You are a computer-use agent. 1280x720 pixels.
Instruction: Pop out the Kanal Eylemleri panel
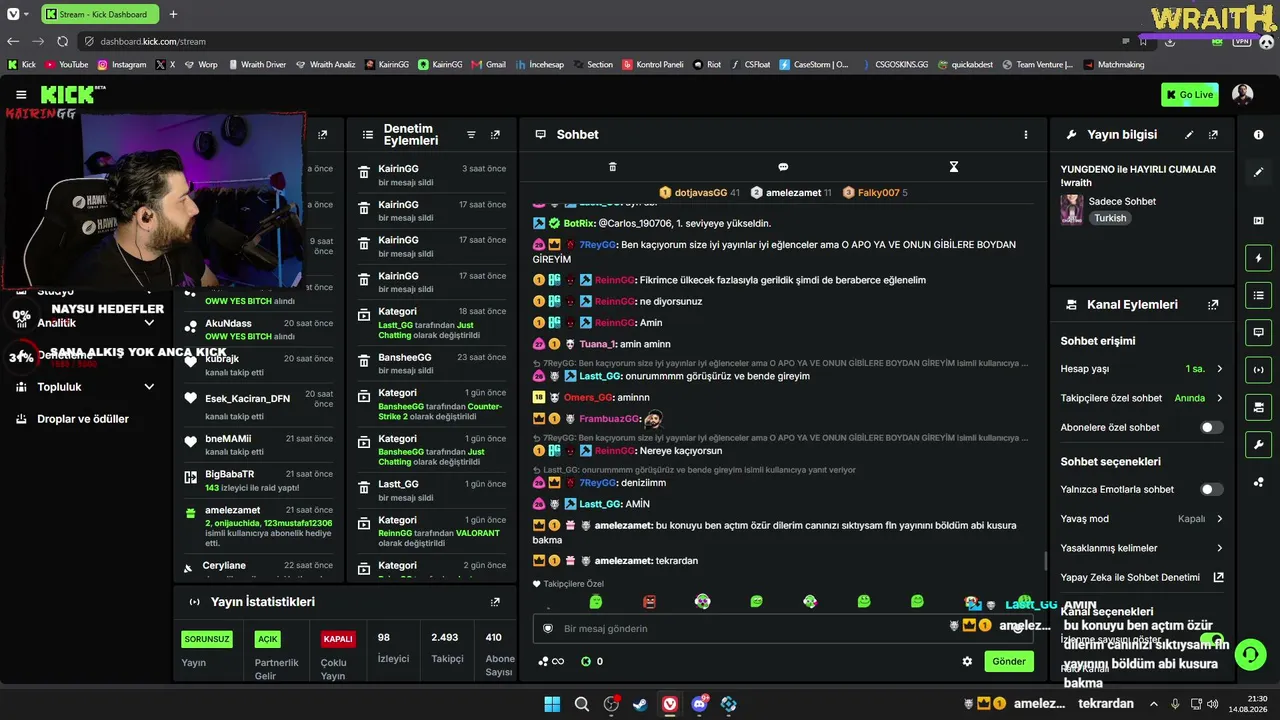click(1213, 304)
